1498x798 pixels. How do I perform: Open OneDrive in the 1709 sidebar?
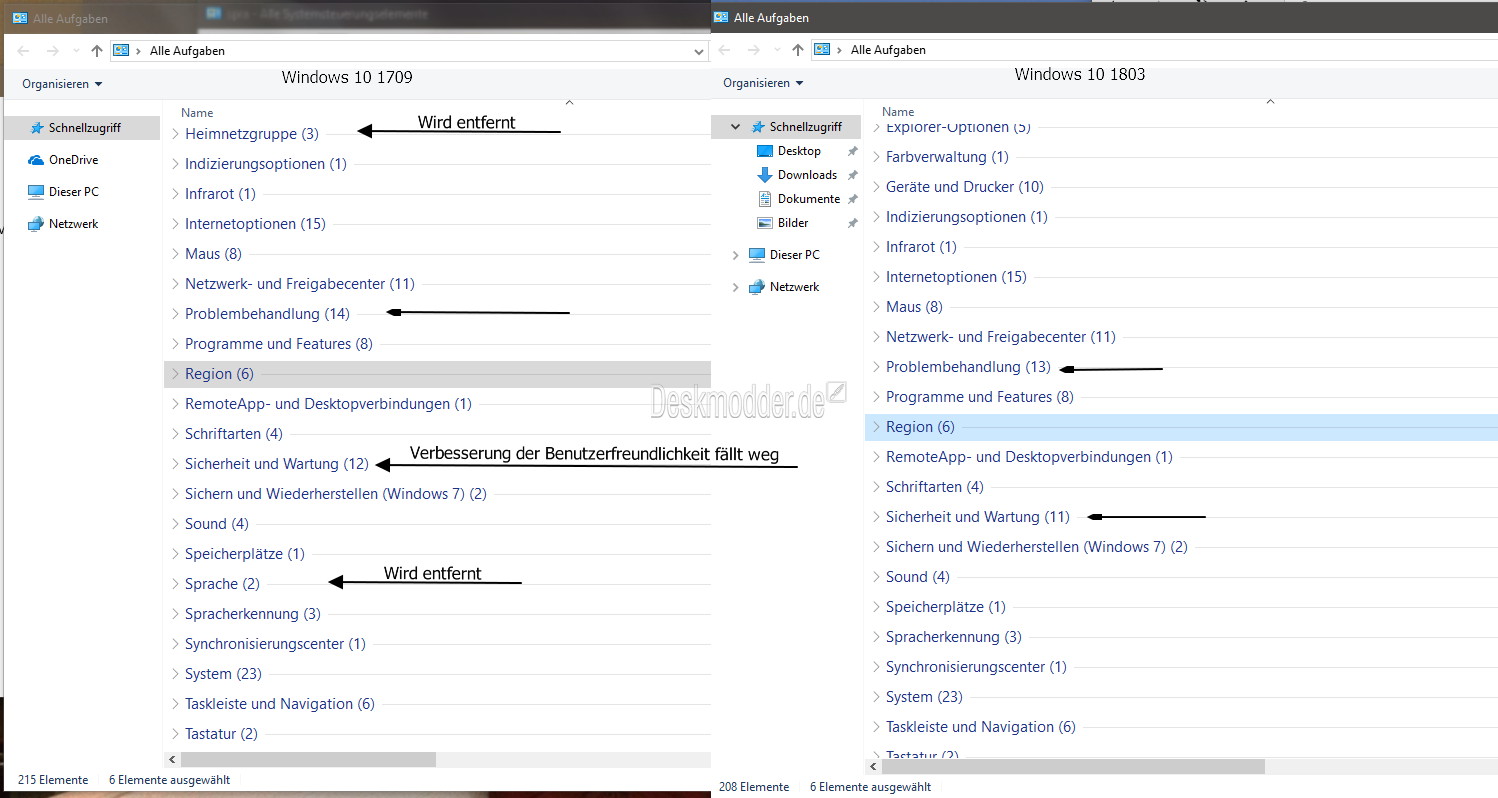tap(62, 160)
